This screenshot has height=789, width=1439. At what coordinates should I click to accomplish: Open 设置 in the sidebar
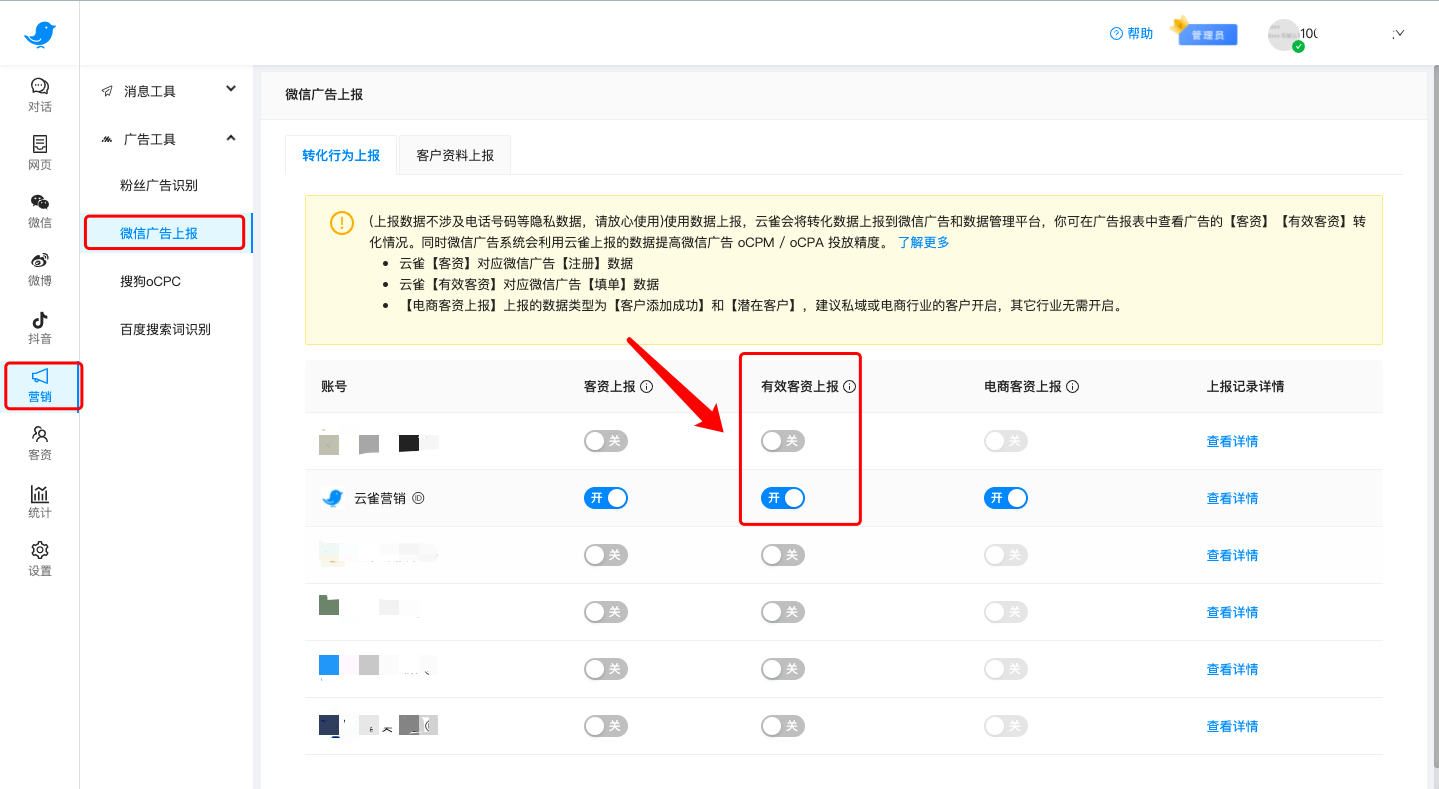point(40,560)
